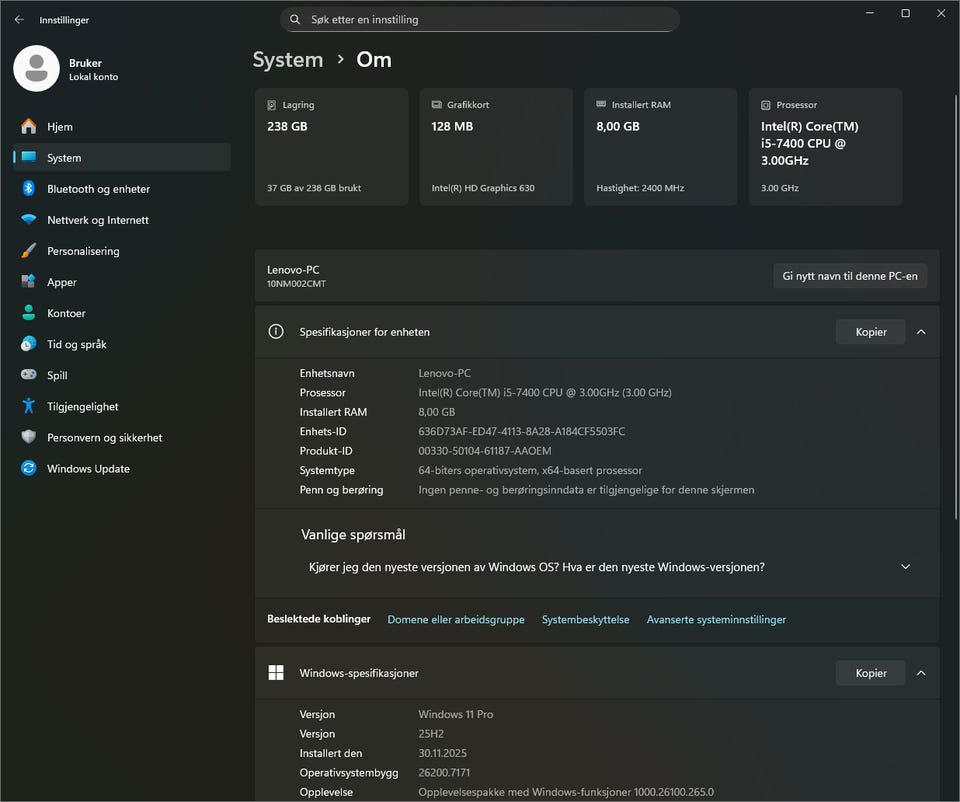Select the Personalisering brush icon

pyautogui.click(x=29, y=251)
